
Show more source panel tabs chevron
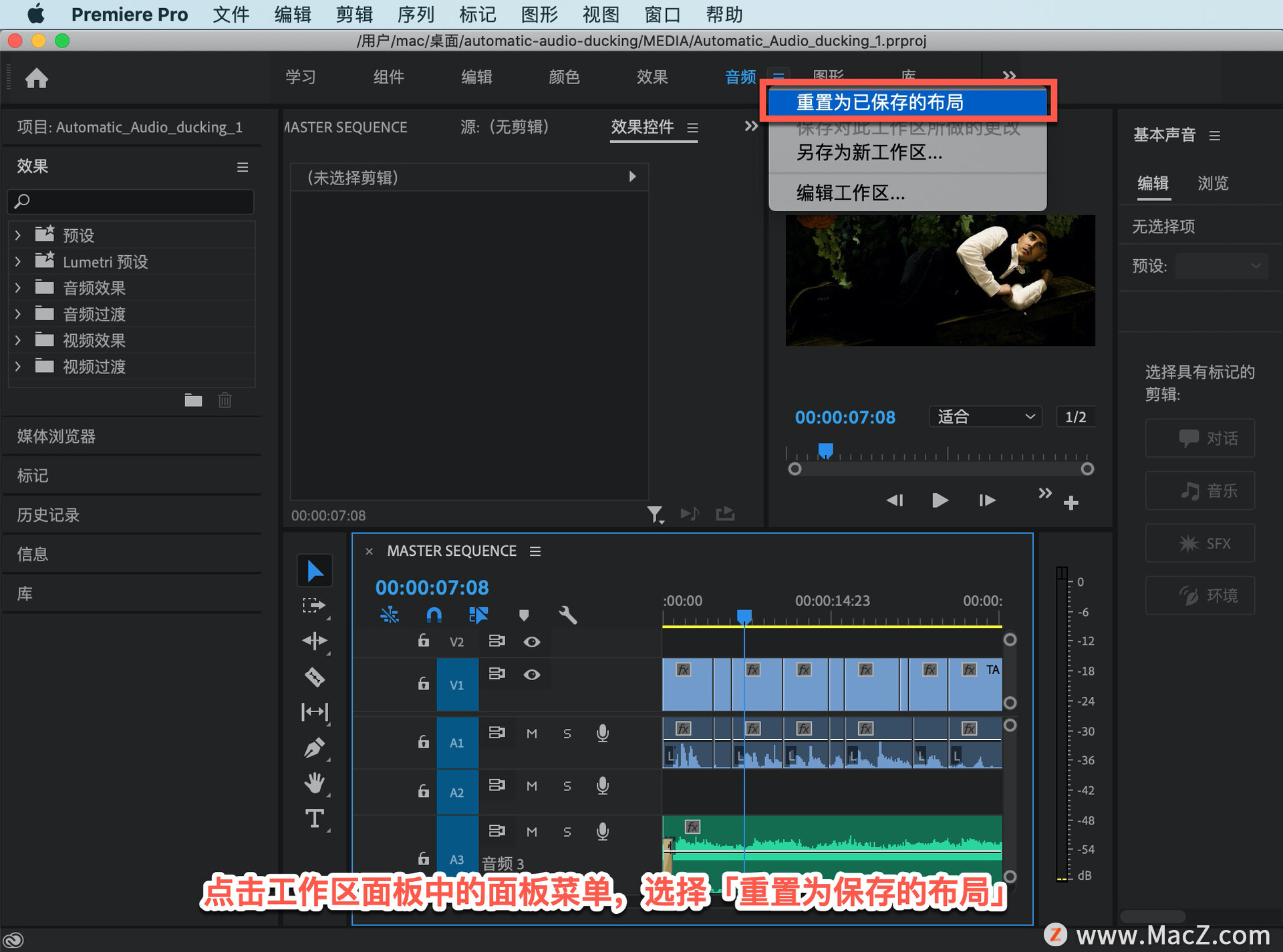pos(751,126)
